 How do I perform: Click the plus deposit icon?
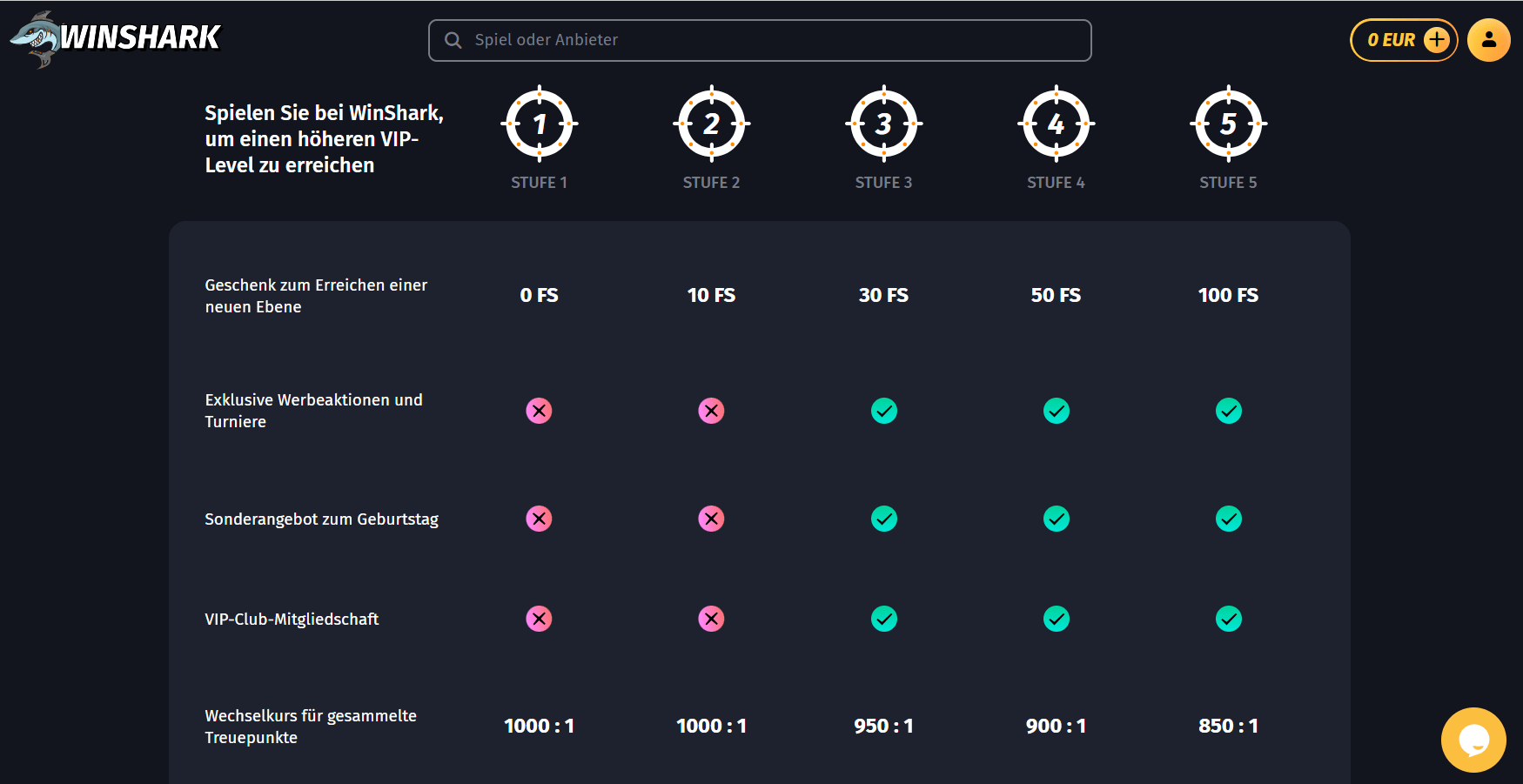click(1437, 40)
